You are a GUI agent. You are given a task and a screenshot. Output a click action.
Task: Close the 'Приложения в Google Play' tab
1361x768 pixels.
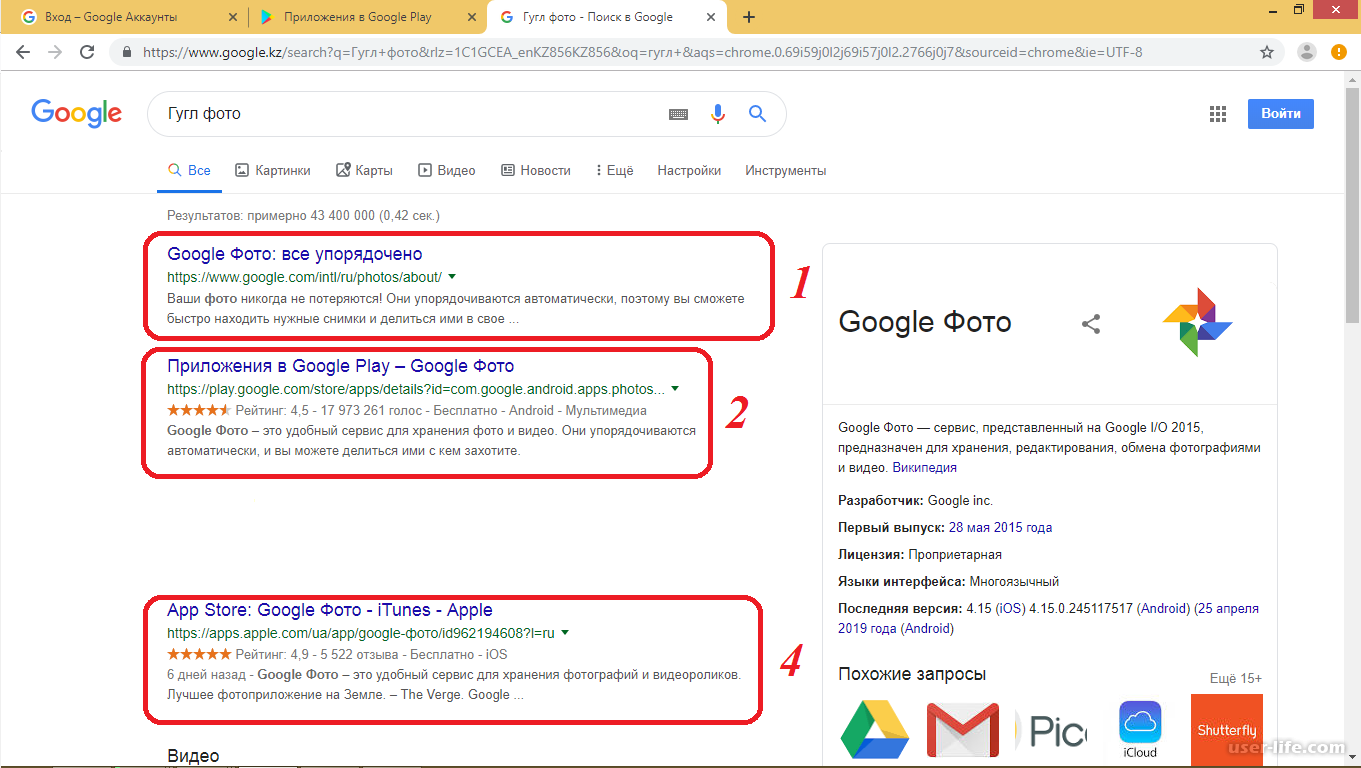473,17
